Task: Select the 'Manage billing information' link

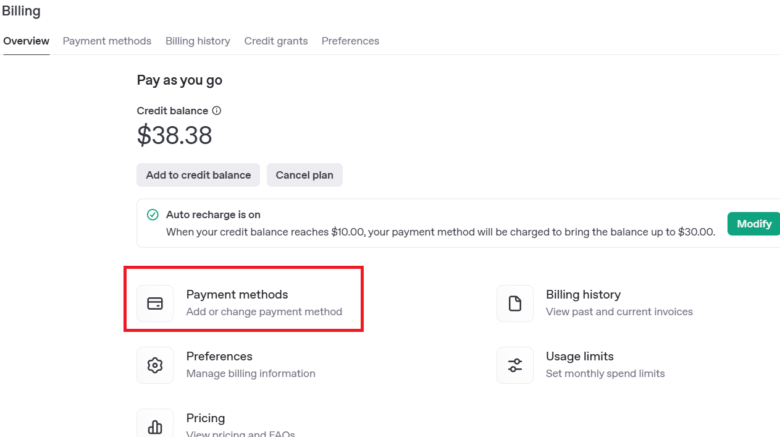Action: (250, 374)
